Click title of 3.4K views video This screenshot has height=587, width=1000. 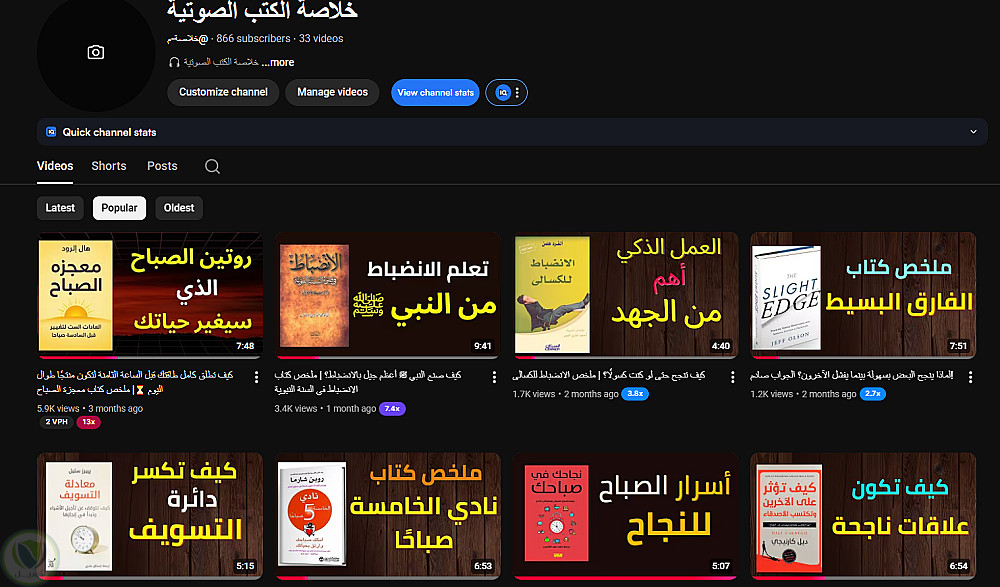pyautogui.click(x=368, y=382)
